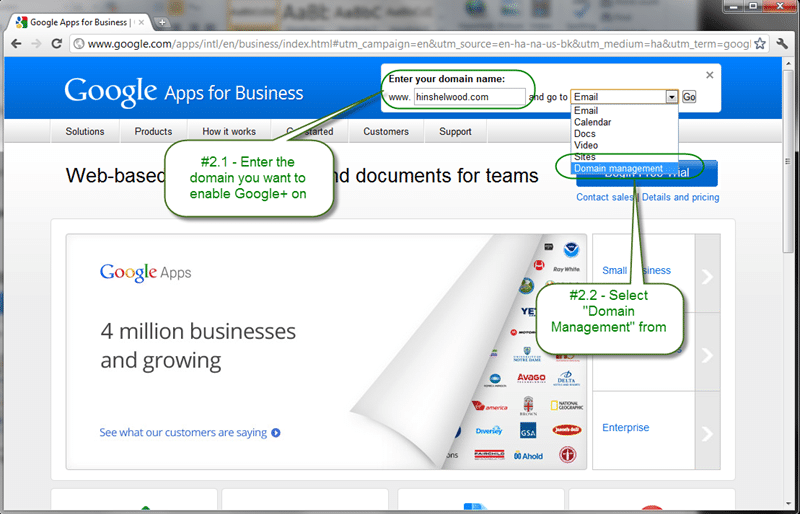This screenshot has width=800, height=514.
Task: Open the Products navigation tab
Action: click(153, 131)
